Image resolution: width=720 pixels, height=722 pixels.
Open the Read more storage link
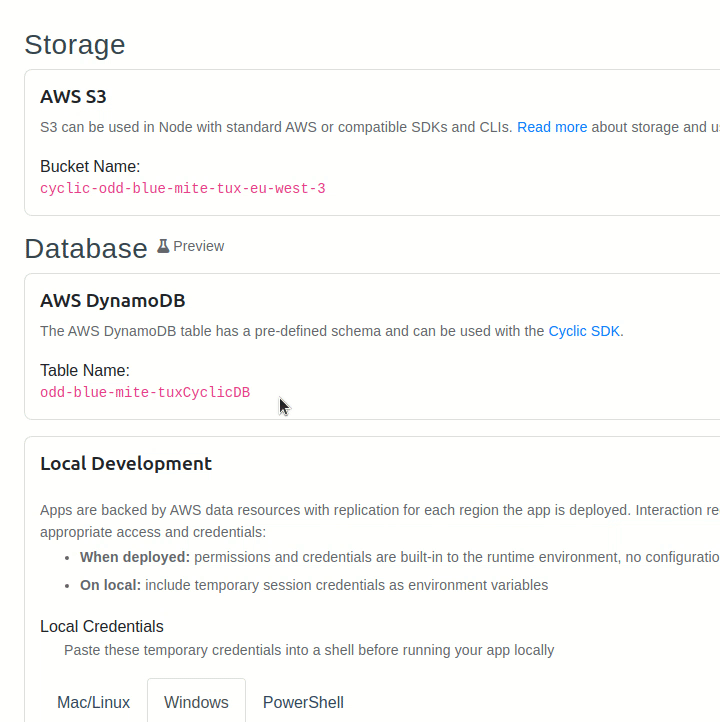[x=552, y=127]
